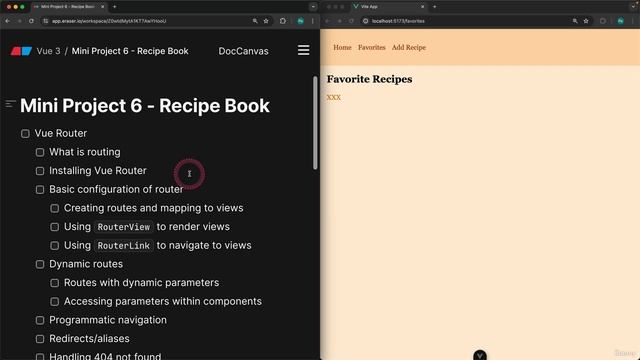
Task: Check the Vue Router checkbox
Action: (25, 133)
